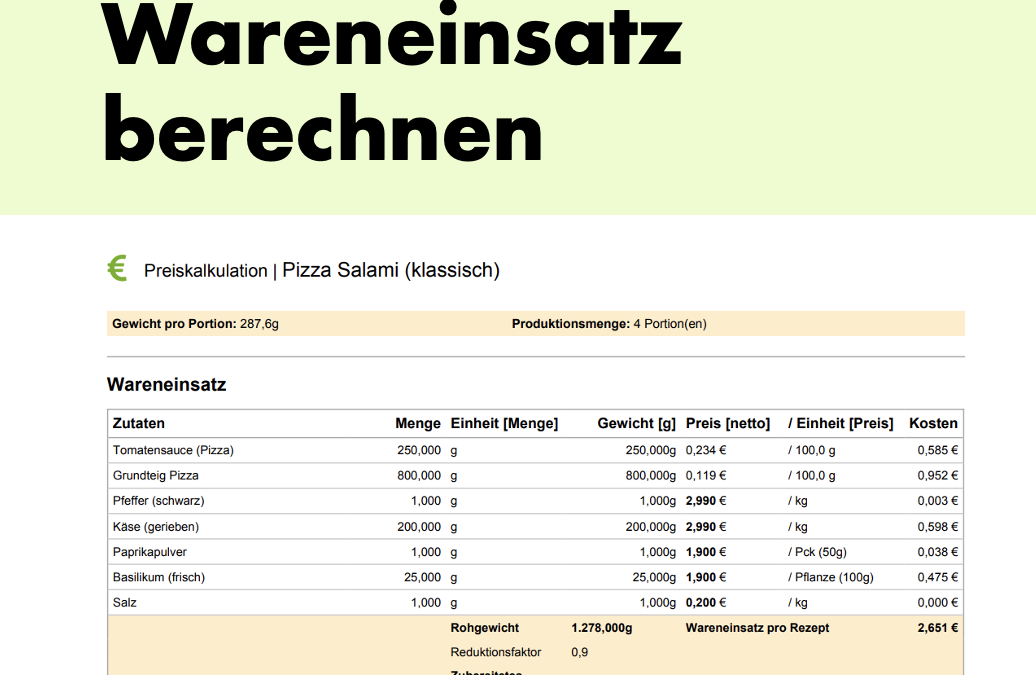This screenshot has width=1036, height=675.
Task: Click 'Preiskalkulation | Pizza Salami (klassisch)' title
Action: (322, 270)
